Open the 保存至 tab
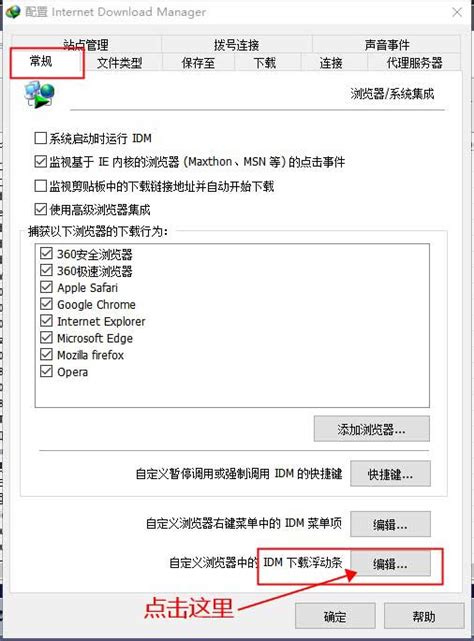The image size is (474, 641). click(x=198, y=63)
